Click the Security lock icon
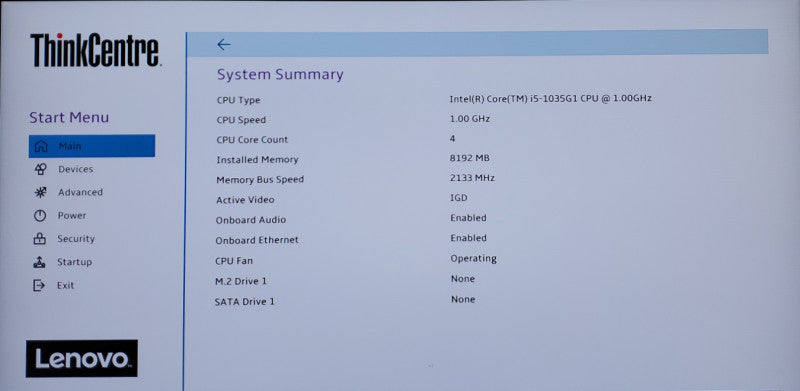 [x=39, y=239]
